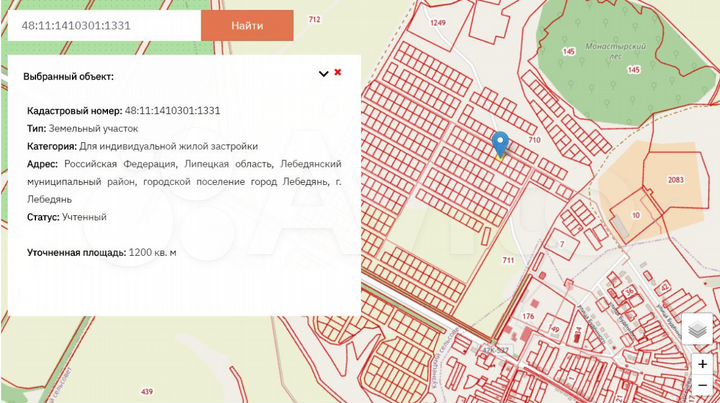Select land parcel labeled 2083
Viewport: 720px width, 403px height.
click(675, 178)
